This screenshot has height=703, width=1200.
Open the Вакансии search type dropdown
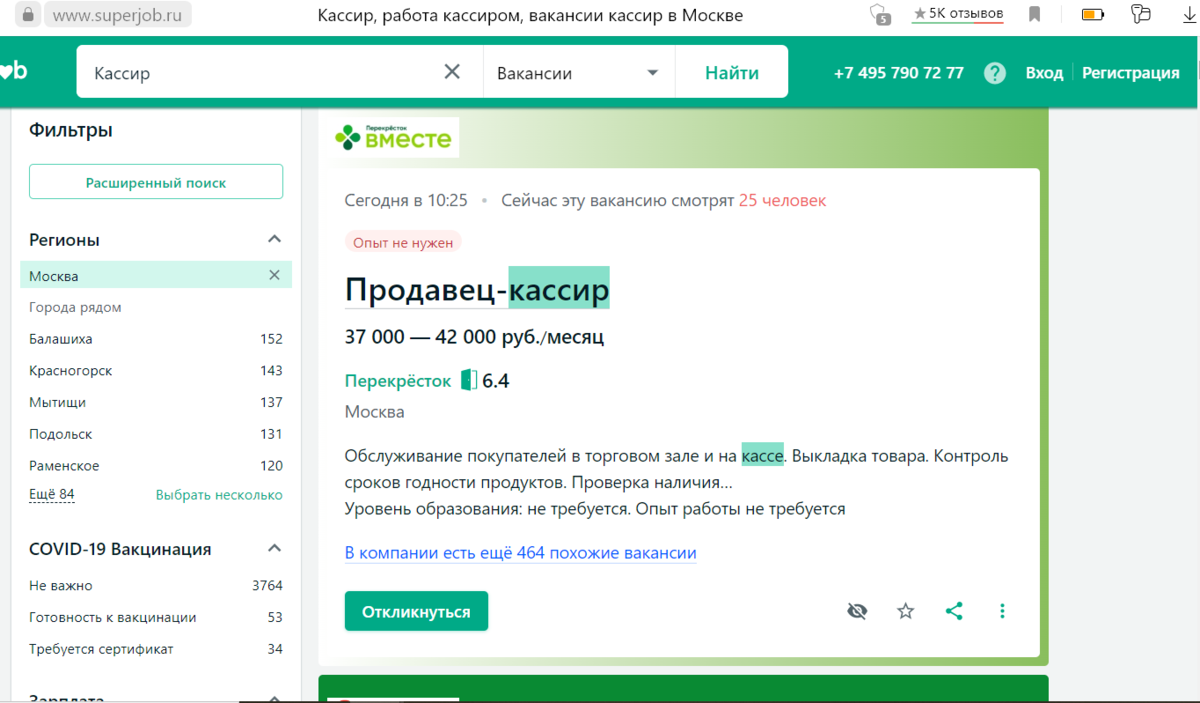[x=579, y=73]
